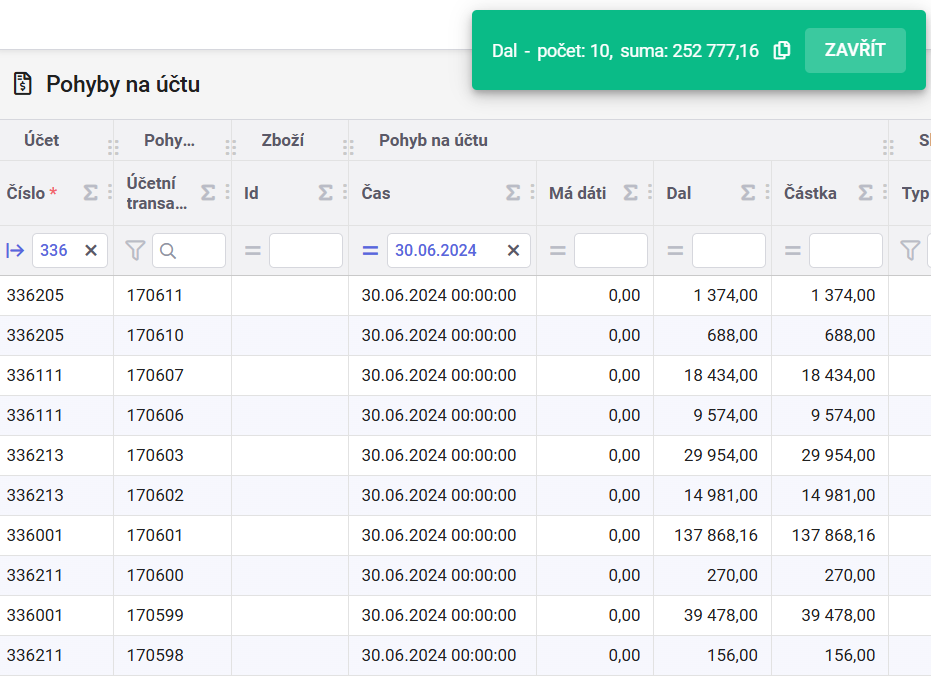Click the sum icon in Dal column
The width and height of the screenshot is (931, 683).
(x=748, y=192)
